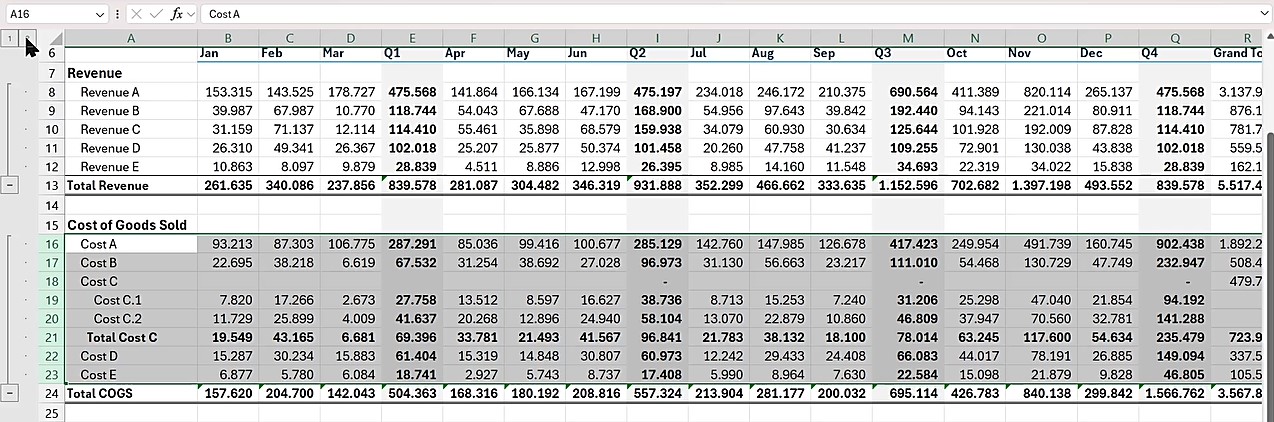The width and height of the screenshot is (1274, 422).
Task: Expand the formula bar function dropdown chevron
Action: click(190, 14)
